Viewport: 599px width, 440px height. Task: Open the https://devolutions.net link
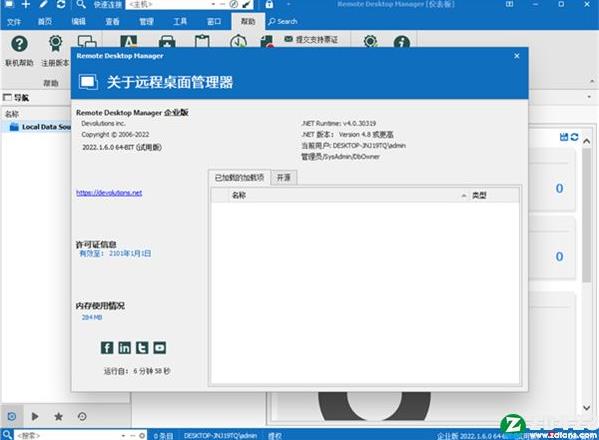109,192
